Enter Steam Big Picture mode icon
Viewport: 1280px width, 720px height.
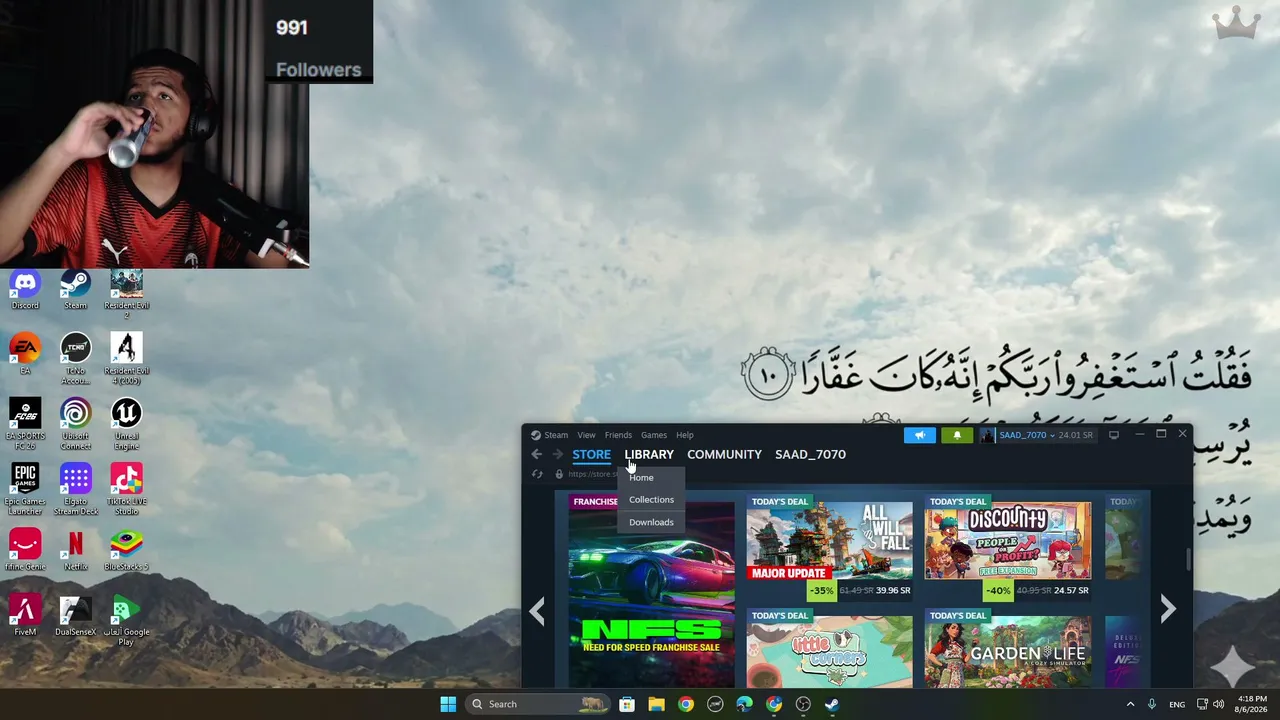[x=1114, y=435]
